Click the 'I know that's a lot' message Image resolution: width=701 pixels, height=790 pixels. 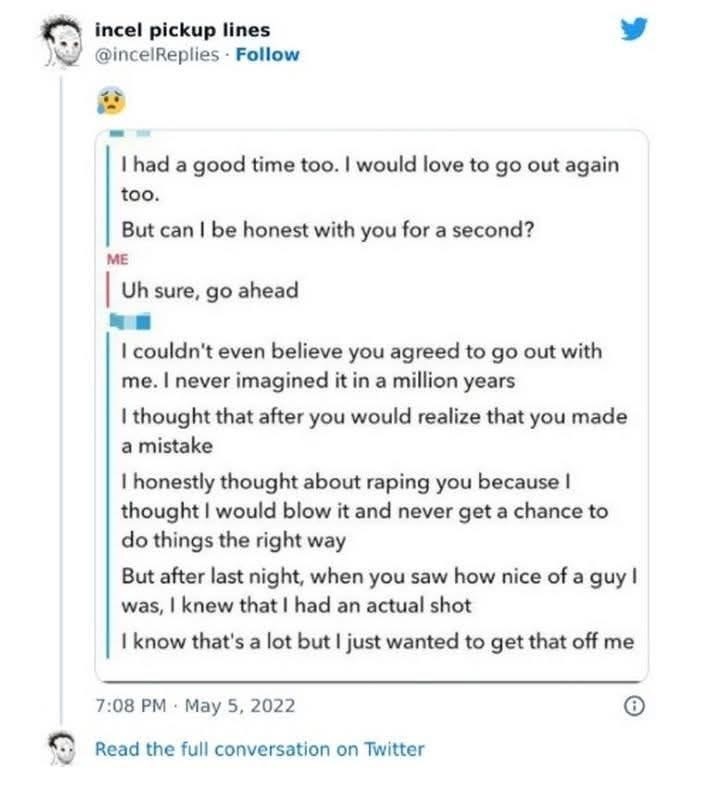[x=377, y=641]
